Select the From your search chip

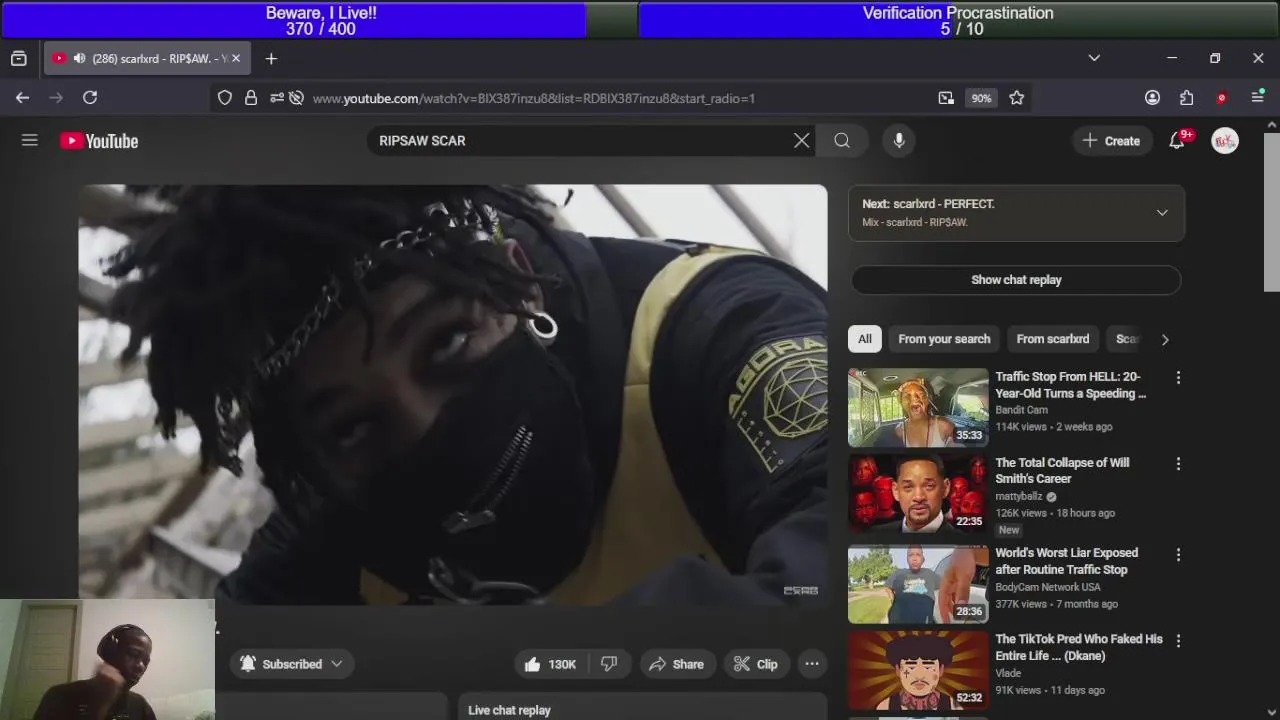[x=944, y=339]
